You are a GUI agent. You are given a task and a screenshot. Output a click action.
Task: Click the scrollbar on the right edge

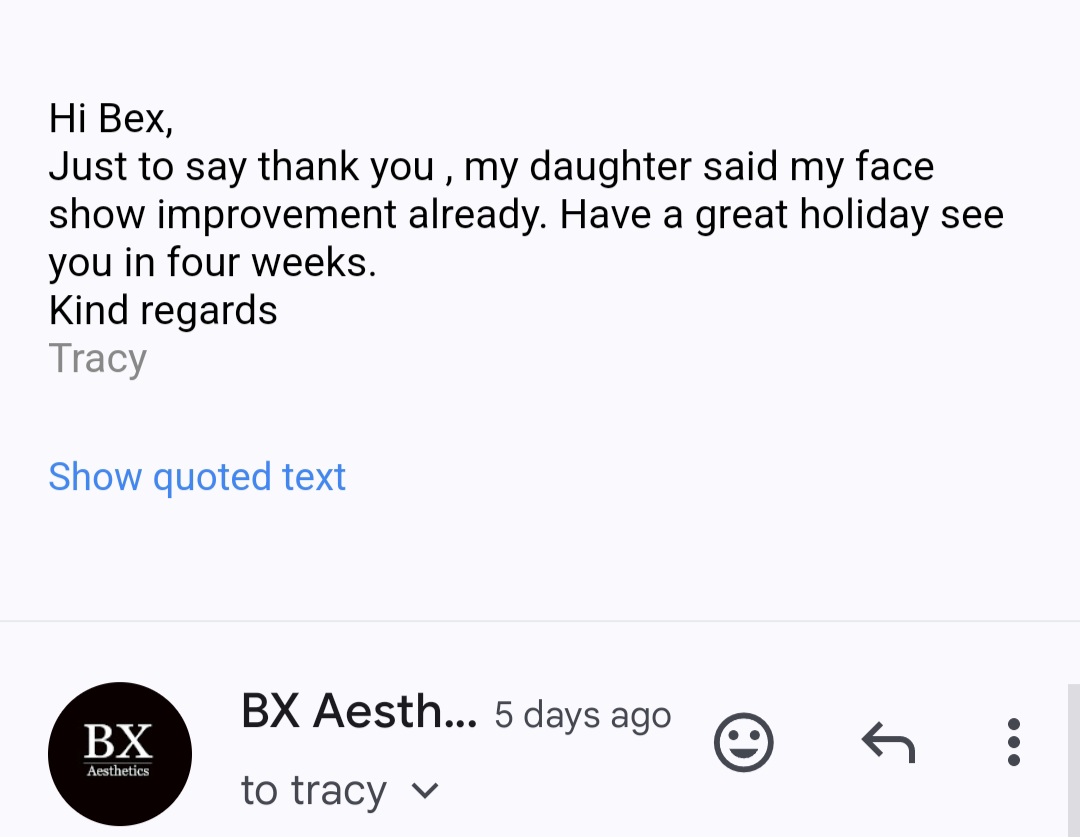[x=1074, y=761]
